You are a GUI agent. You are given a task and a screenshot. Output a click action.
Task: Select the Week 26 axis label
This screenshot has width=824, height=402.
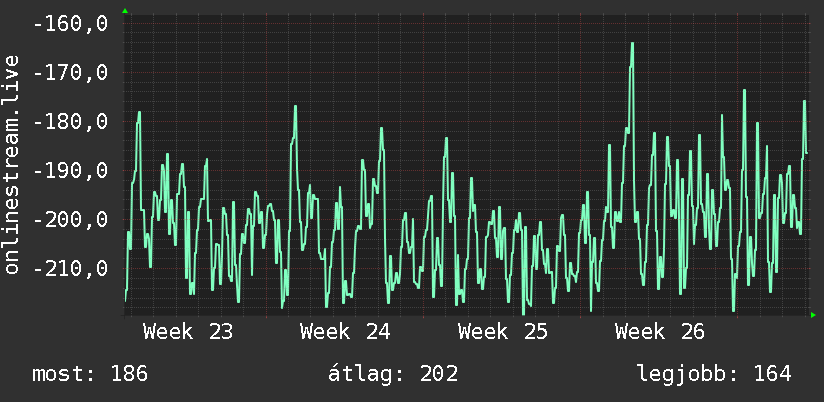[660, 332]
